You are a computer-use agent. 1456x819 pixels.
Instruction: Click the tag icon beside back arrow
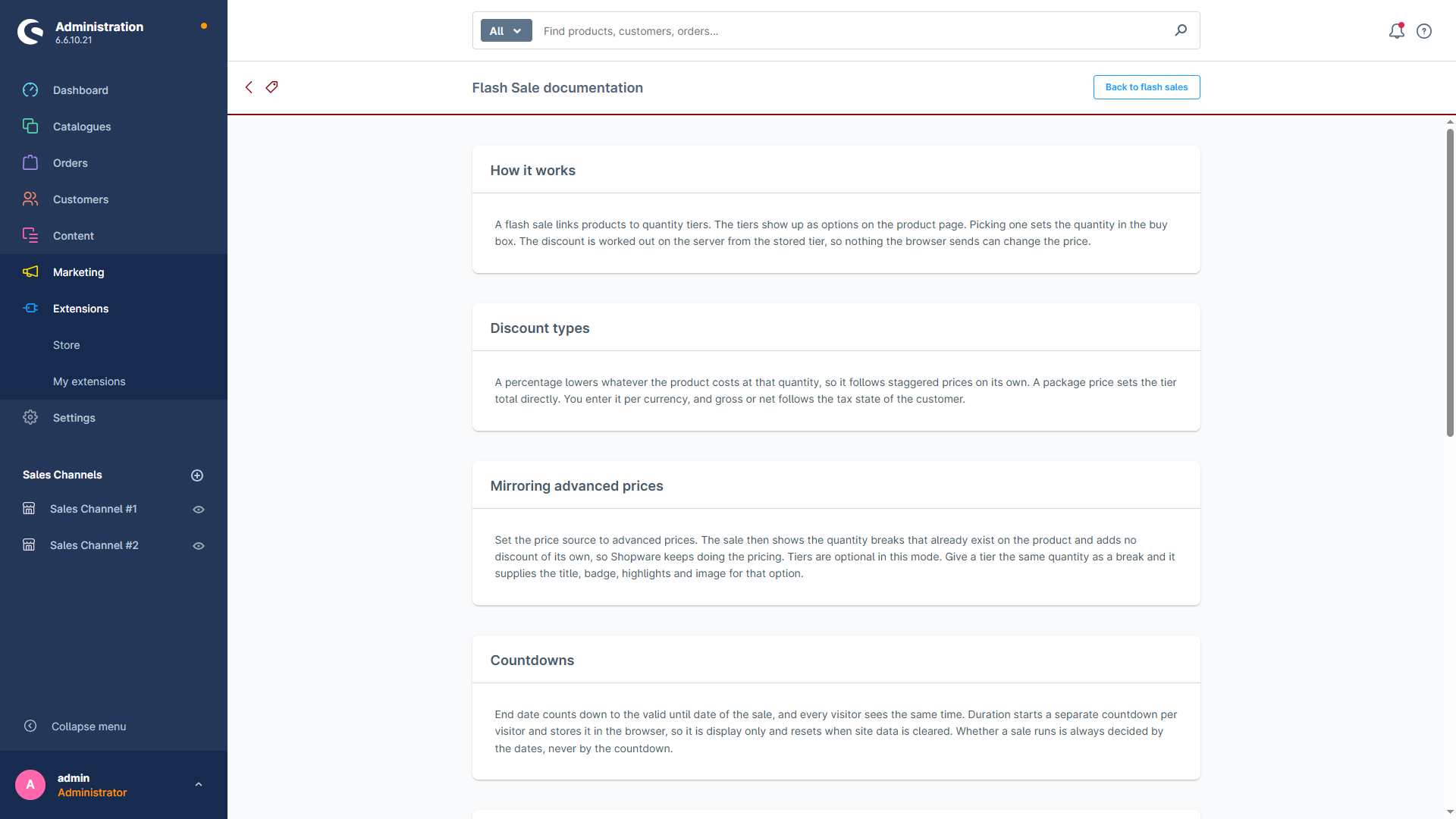[271, 87]
